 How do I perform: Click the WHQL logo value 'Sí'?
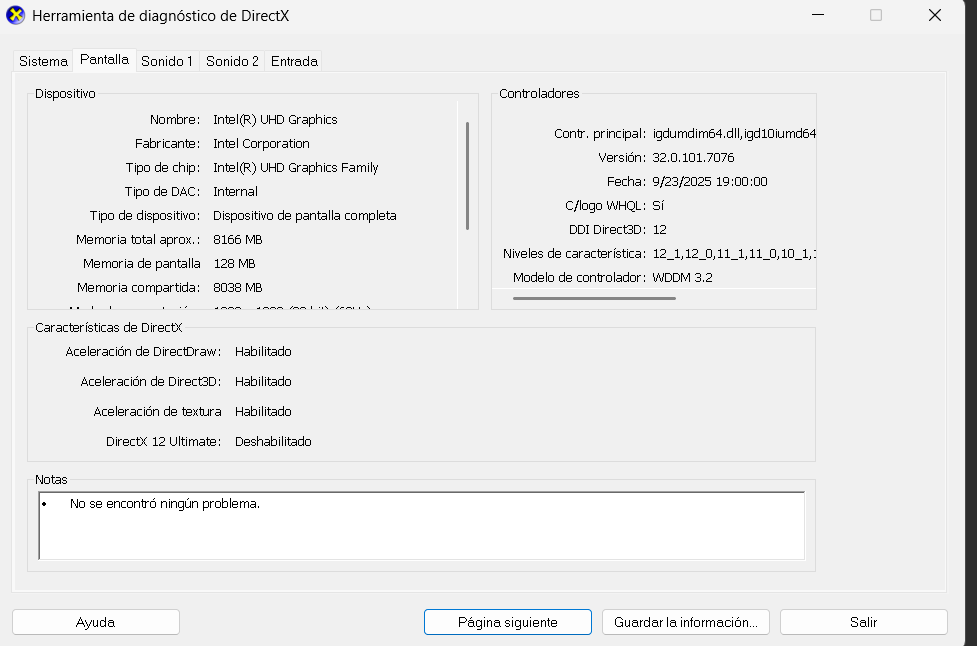point(658,206)
